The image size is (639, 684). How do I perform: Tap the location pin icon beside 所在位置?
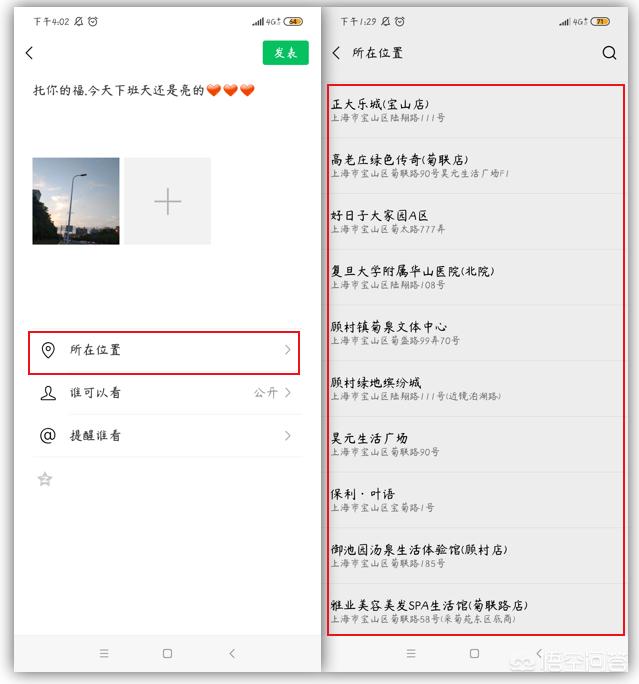pos(47,350)
